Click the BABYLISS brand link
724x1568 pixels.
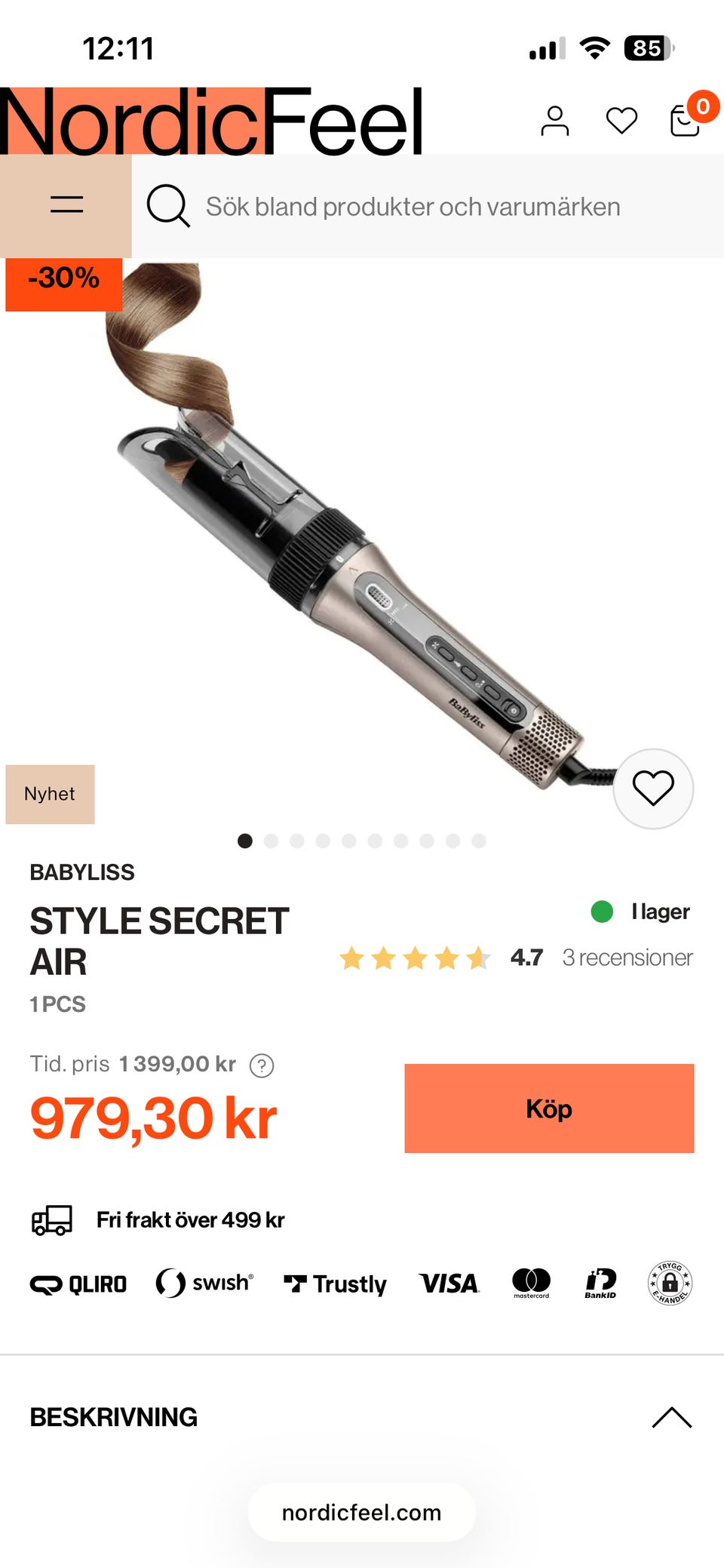pyautogui.click(x=82, y=872)
